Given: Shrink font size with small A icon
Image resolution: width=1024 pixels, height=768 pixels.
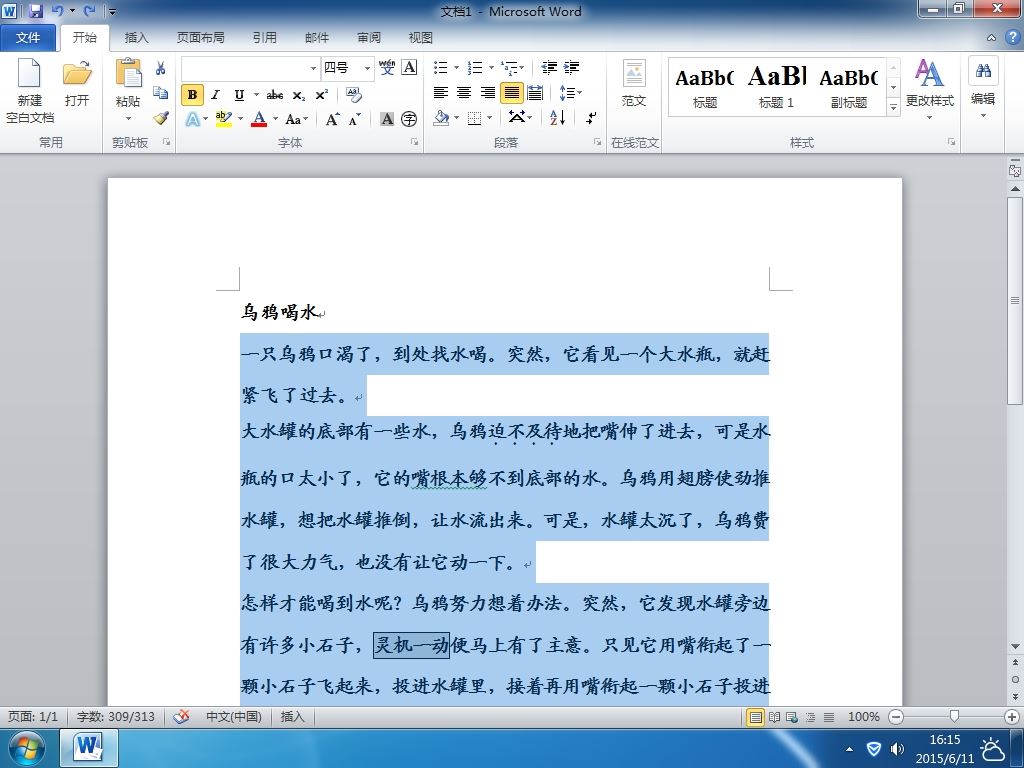Looking at the screenshot, I should click(355, 119).
